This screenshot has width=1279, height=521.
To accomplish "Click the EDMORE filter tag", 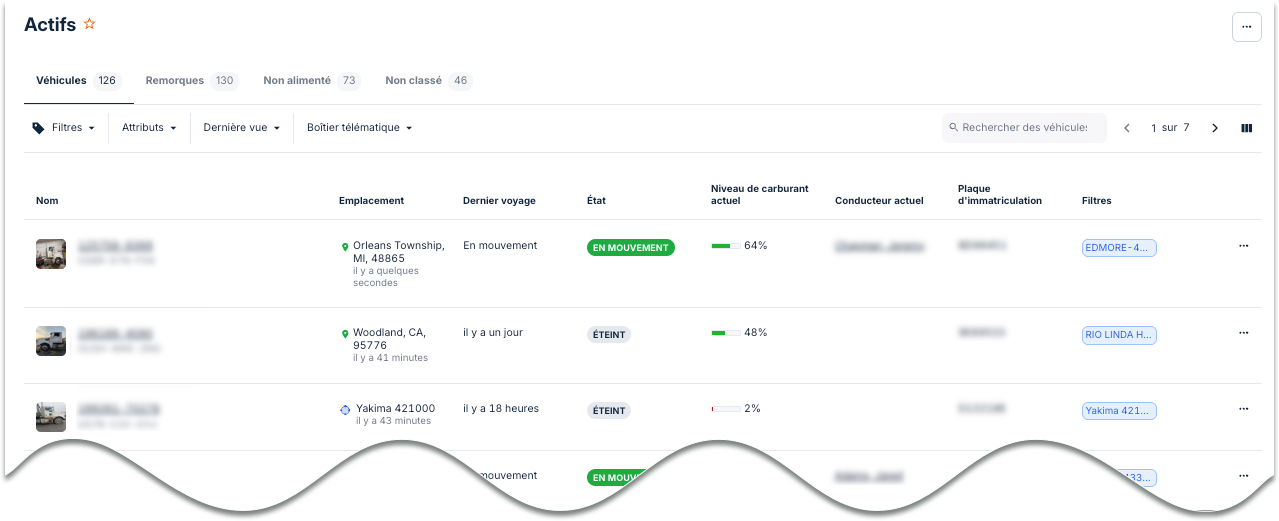I will pyautogui.click(x=1119, y=248).
